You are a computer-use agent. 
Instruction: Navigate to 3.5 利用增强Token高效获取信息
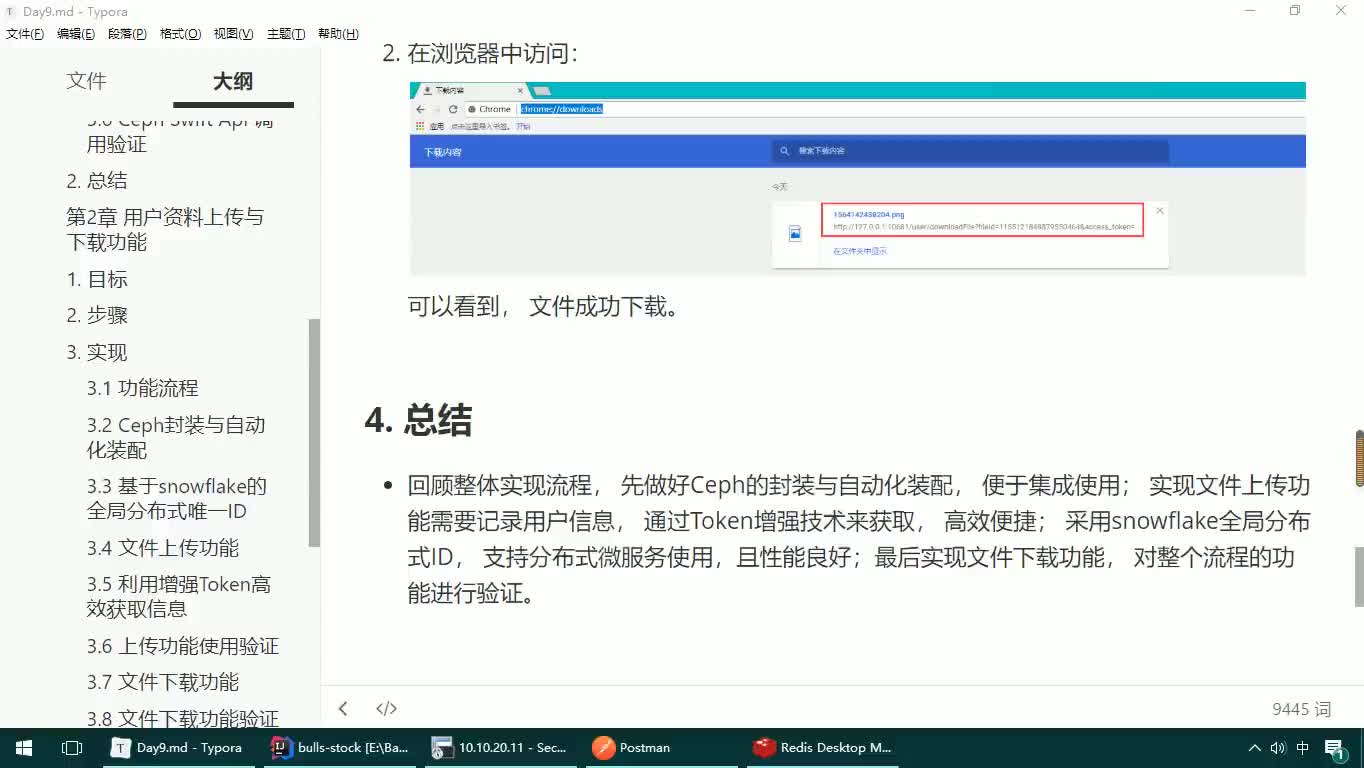click(179, 596)
